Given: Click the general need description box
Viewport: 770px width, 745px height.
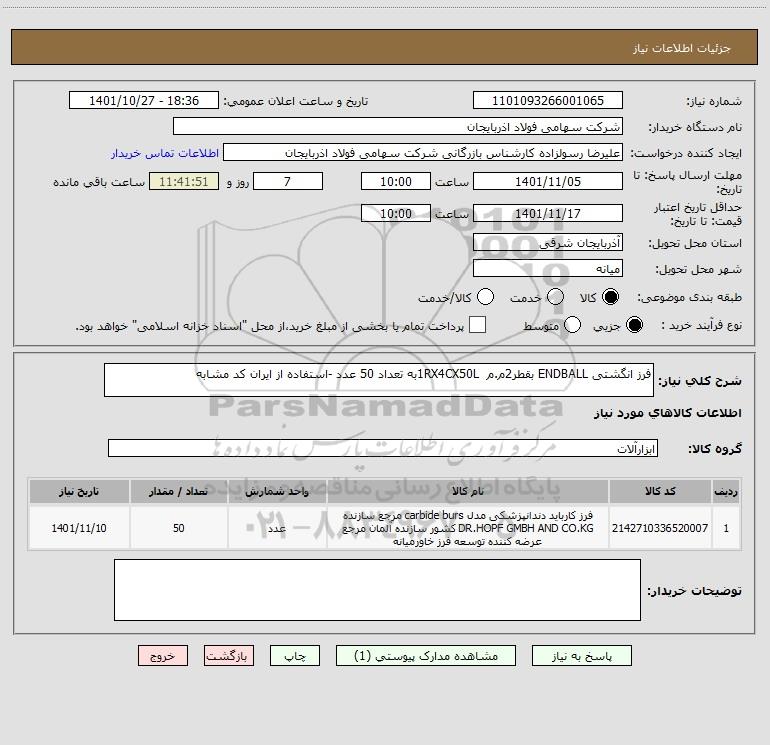Looking at the screenshot, I should coord(379,380).
